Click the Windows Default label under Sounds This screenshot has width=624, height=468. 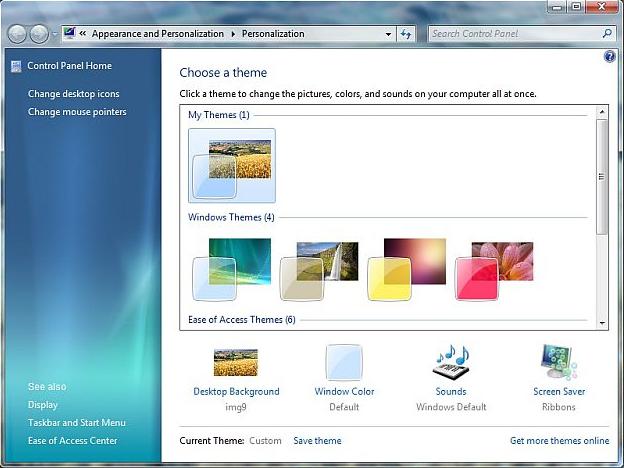tap(451, 407)
